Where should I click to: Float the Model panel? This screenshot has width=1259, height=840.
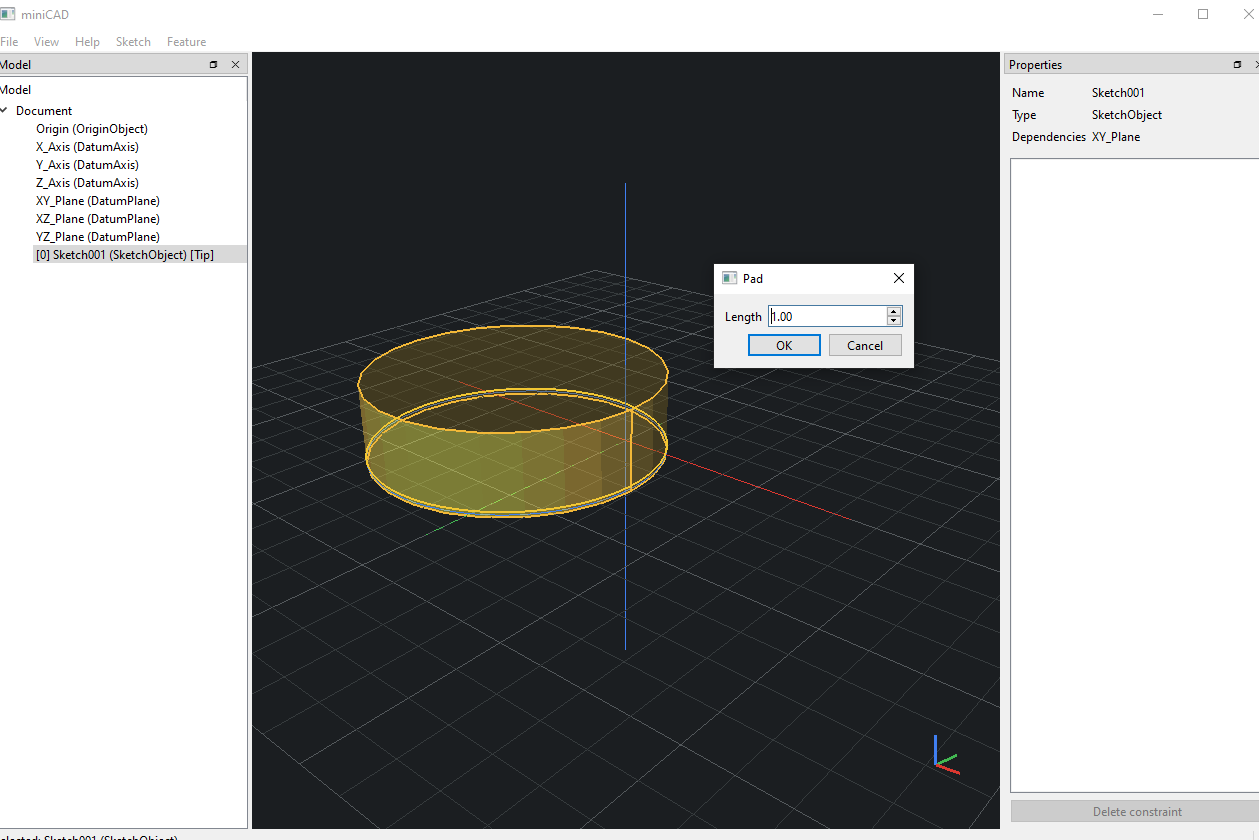pos(213,64)
